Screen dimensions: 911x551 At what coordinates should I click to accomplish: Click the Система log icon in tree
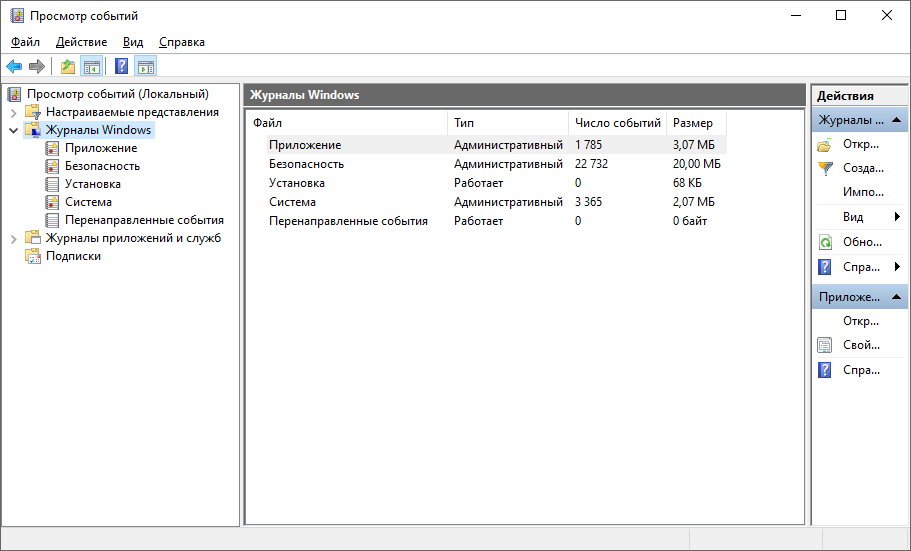coord(52,202)
